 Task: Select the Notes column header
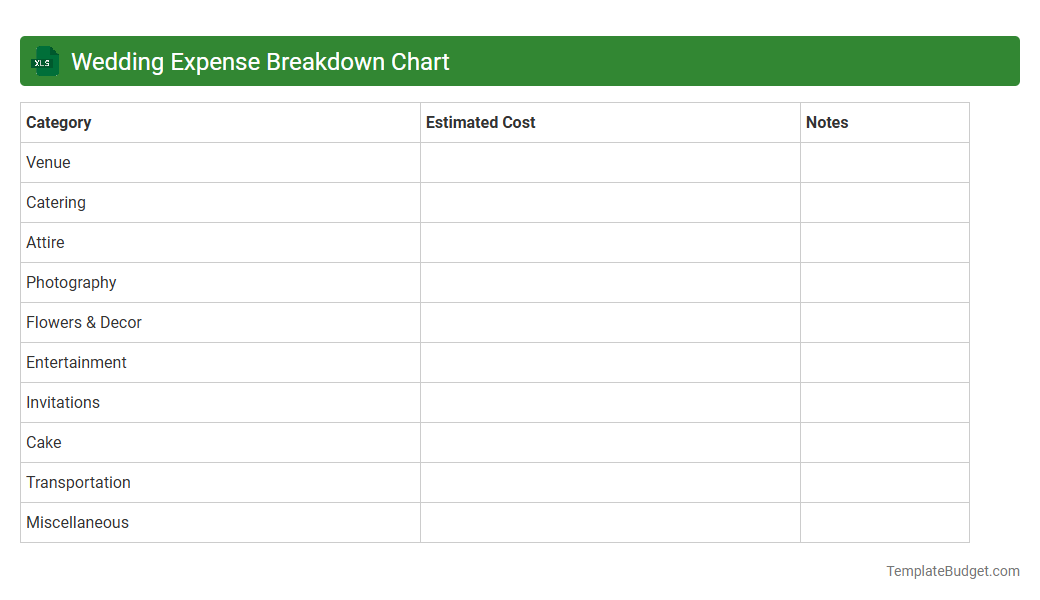click(x=827, y=122)
